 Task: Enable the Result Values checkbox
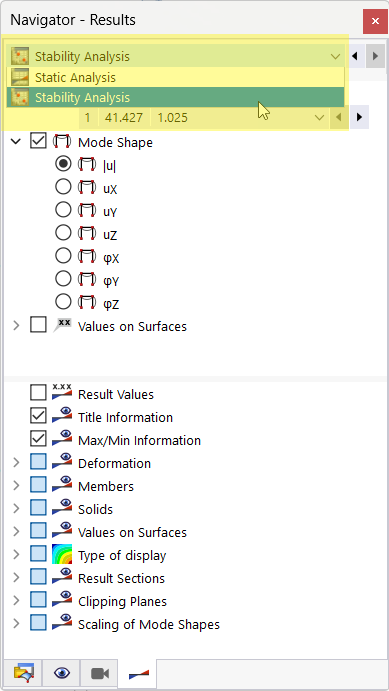pyautogui.click(x=38, y=393)
